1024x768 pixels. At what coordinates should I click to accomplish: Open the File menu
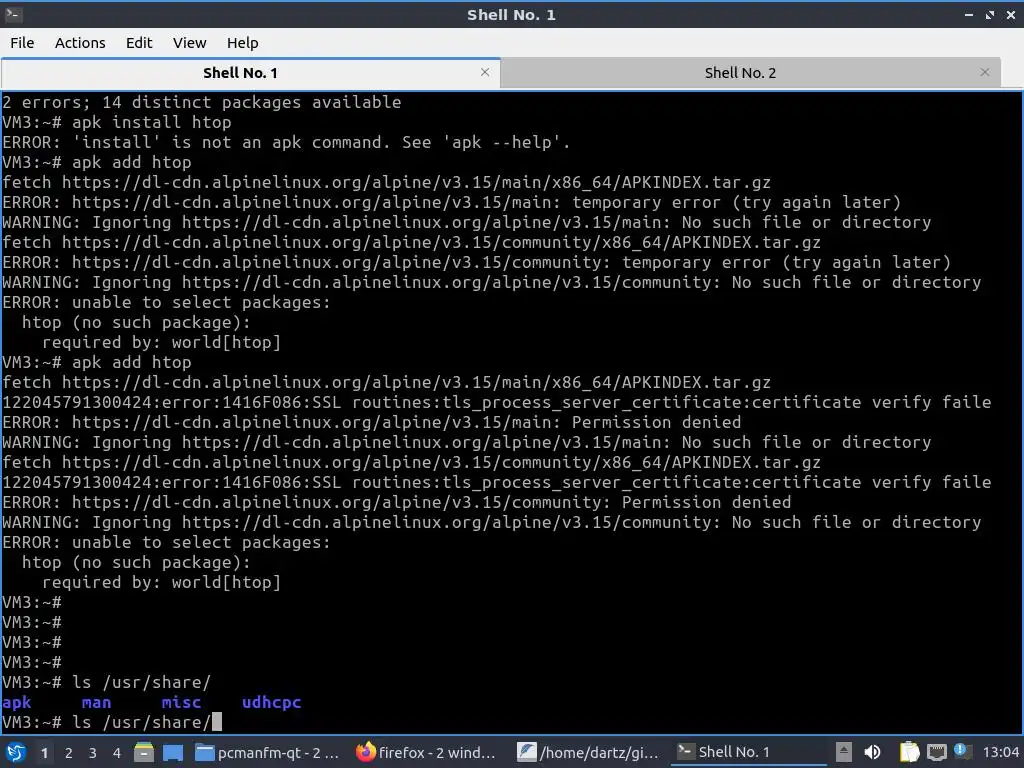point(22,43)
